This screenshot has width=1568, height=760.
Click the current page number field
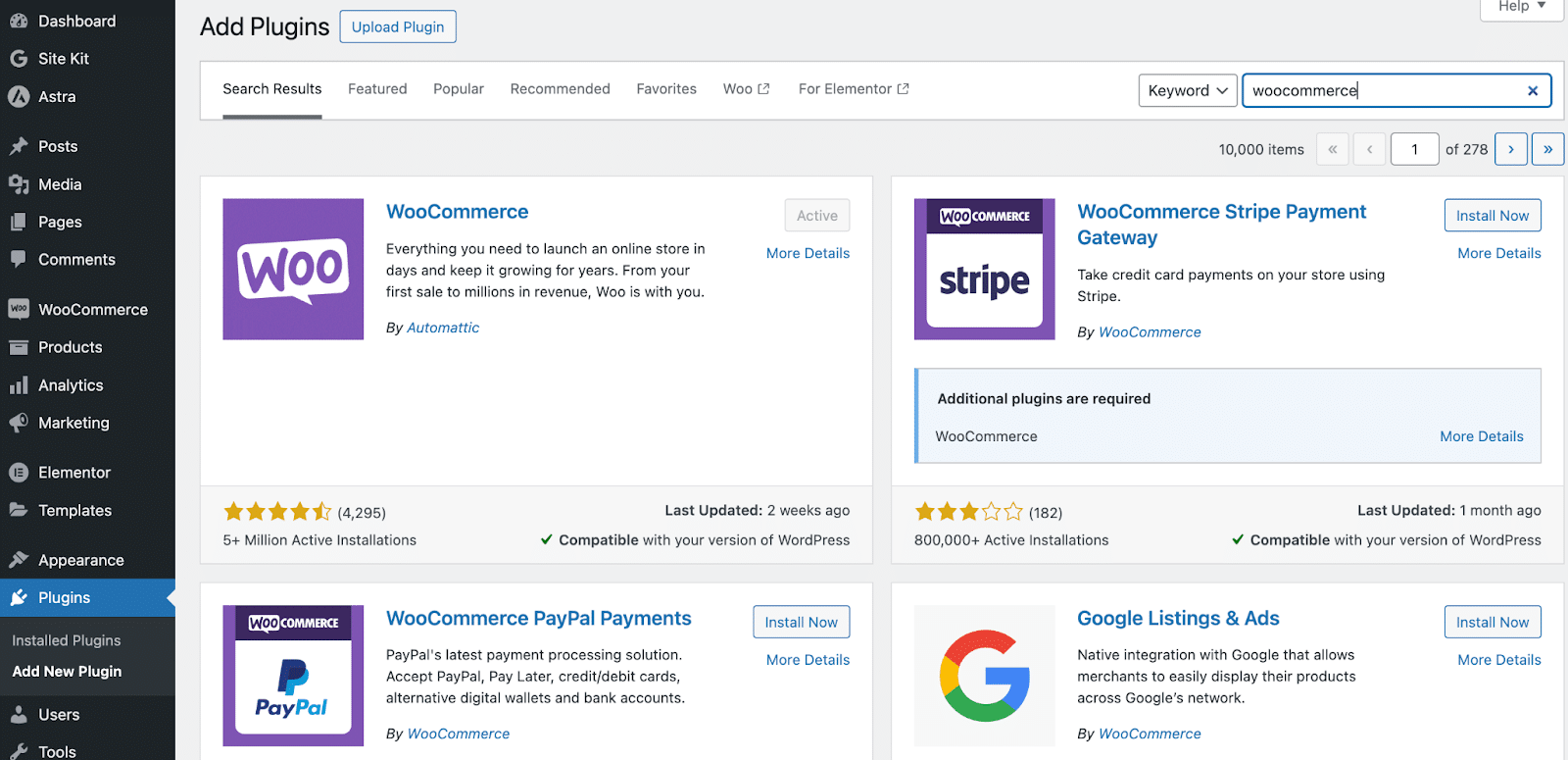[1414, 149]
